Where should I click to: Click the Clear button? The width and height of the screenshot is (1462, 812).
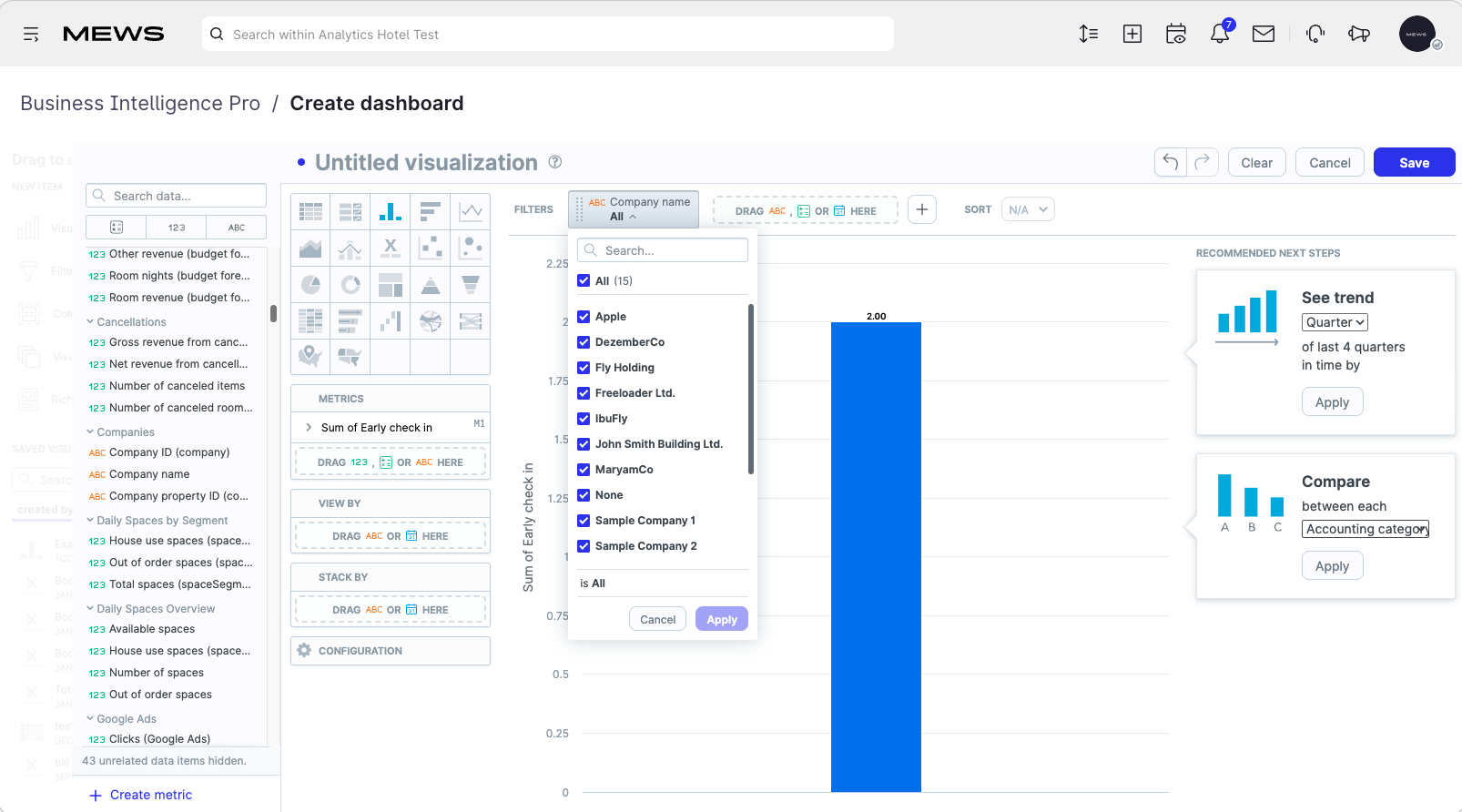coord(1256,162)
